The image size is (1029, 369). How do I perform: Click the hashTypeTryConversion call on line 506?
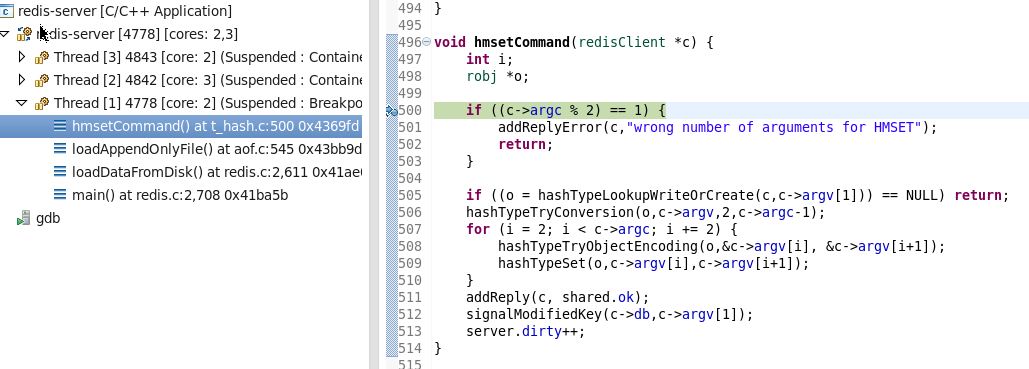[645, 213]
